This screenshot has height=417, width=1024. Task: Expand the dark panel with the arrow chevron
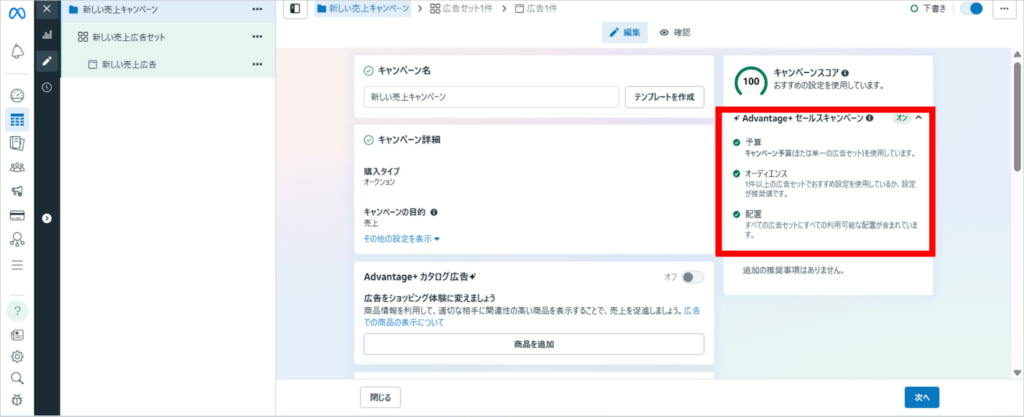[x=46, y=219]
